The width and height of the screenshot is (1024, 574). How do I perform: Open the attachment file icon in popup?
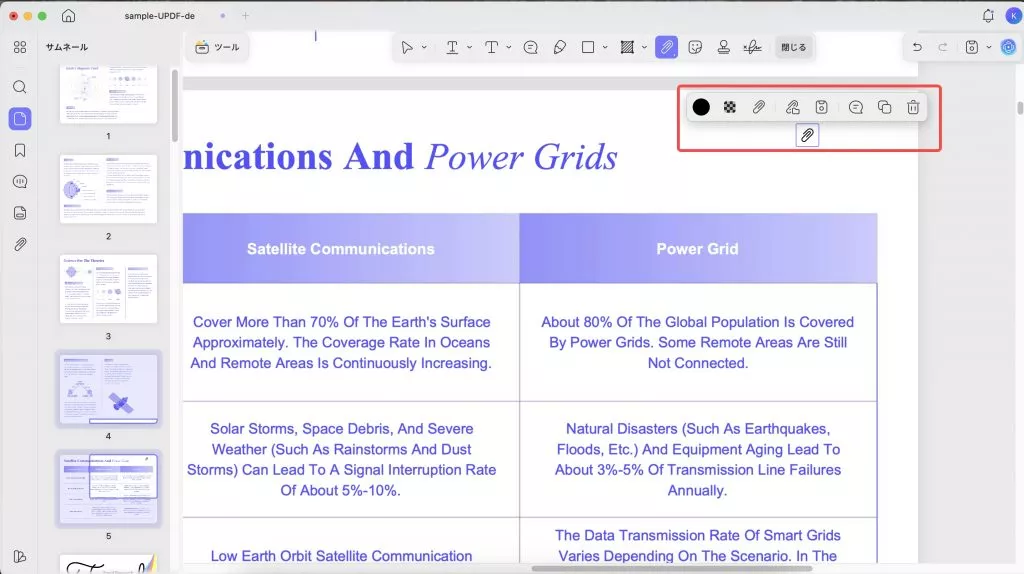pos(792,107)
